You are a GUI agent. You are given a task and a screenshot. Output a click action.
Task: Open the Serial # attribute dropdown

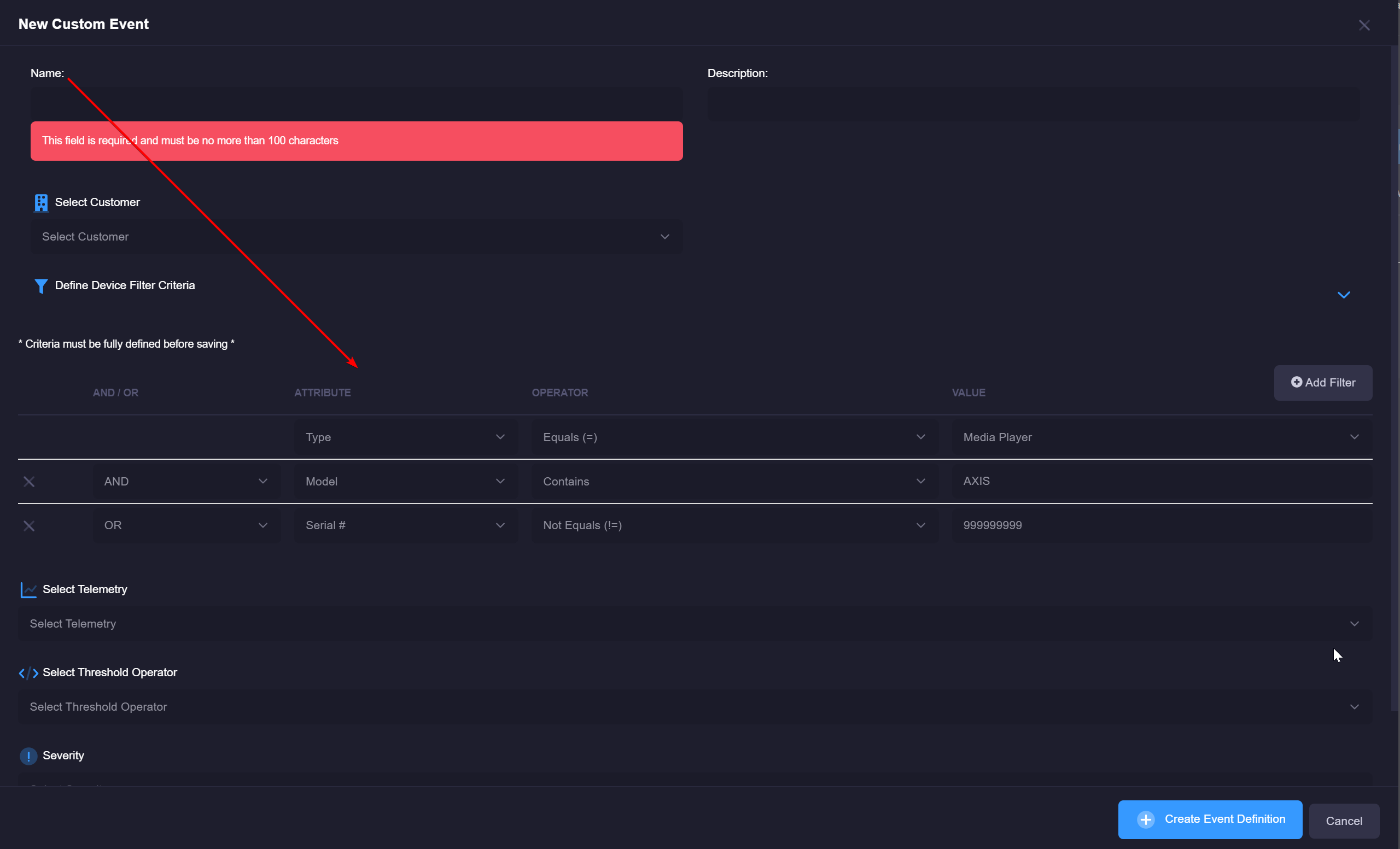coord(406,525)
